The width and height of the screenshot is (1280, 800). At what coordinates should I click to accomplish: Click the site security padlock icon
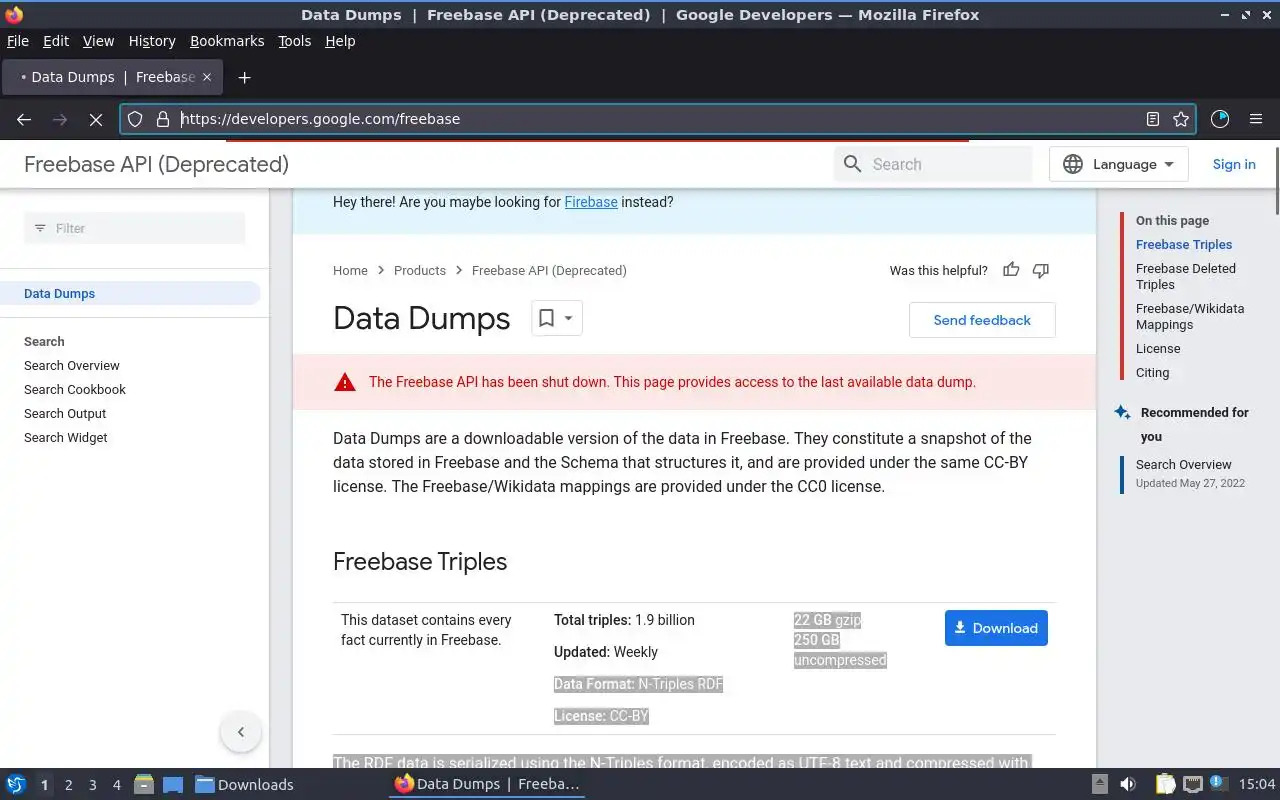coord(163,119)
